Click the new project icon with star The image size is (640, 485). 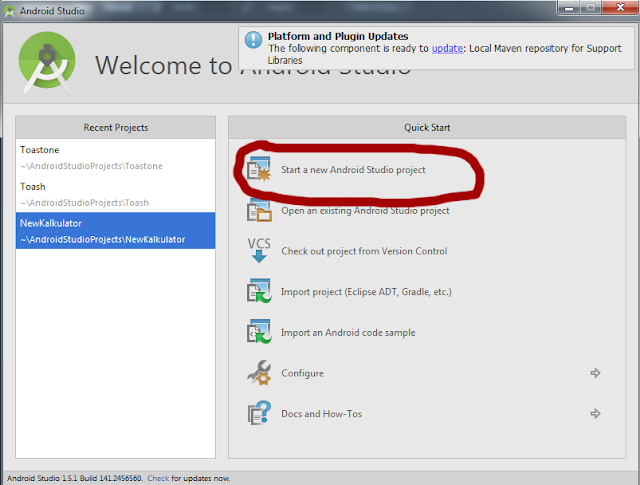point(259,169)
